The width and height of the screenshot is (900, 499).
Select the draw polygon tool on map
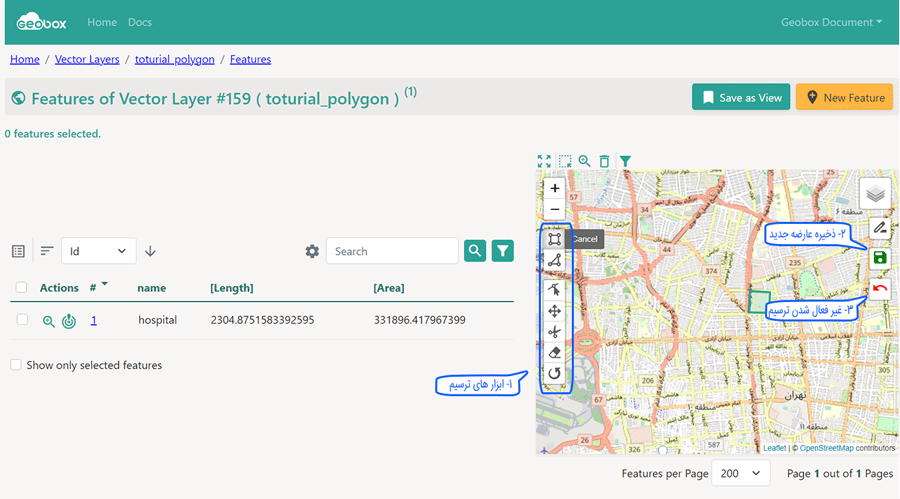coord(554,239)
